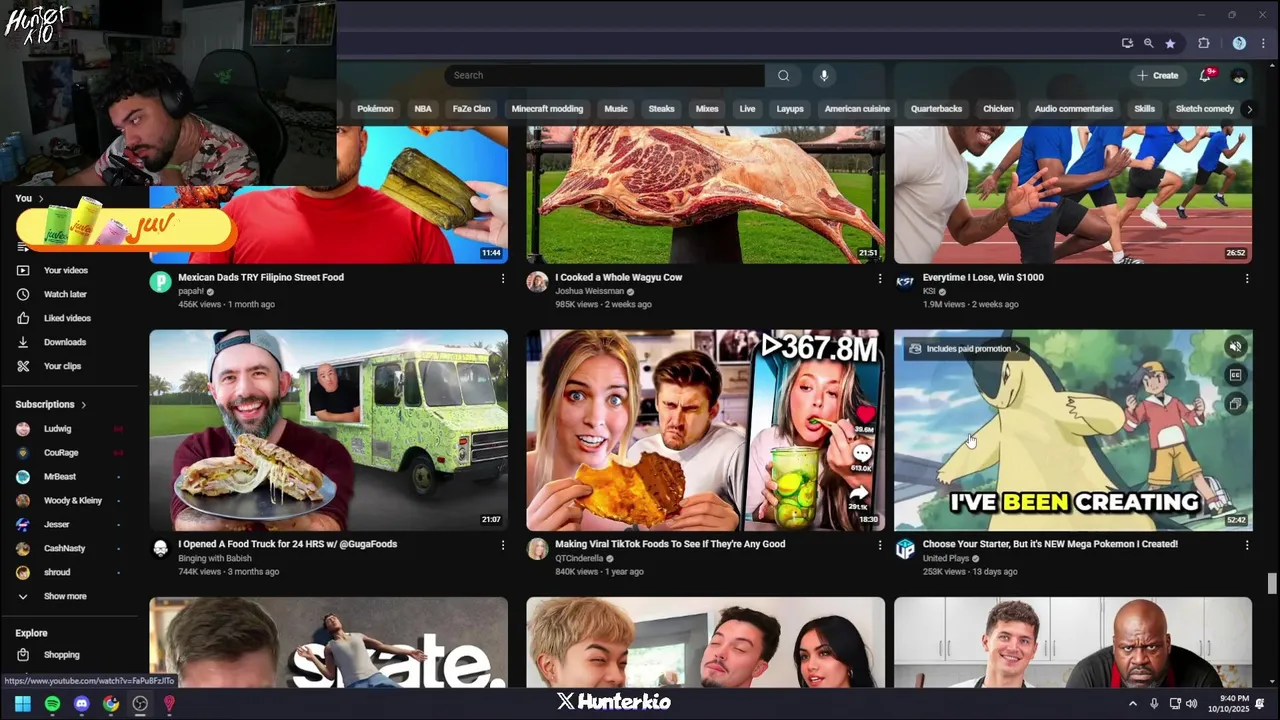This screenshot has height=720, width=1280.
Task: Unmute the Choose Your Starter preview
Action: pyautogui.click(x=1236, y=347)
